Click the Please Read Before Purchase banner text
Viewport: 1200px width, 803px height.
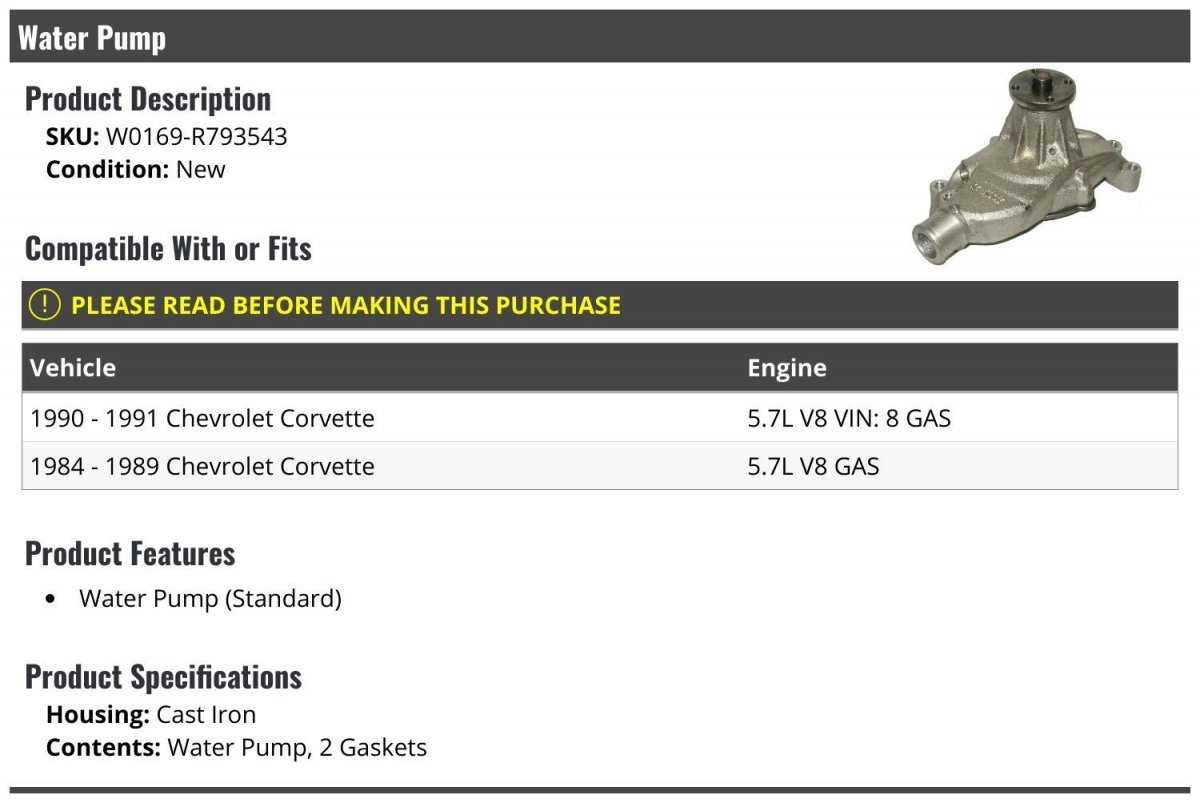[x=346, y=305]
